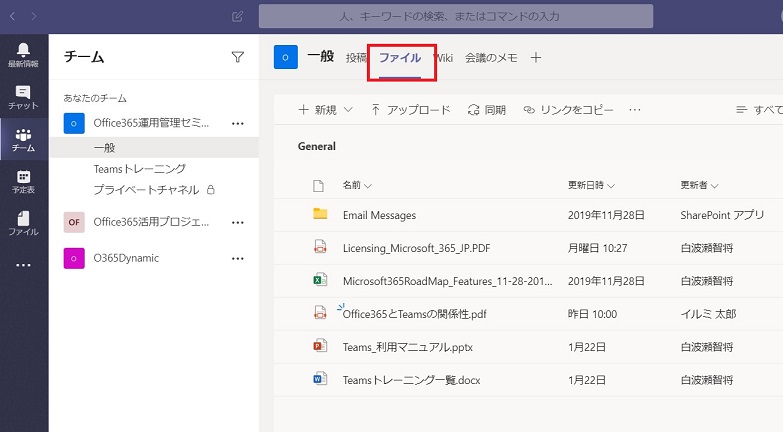Open the Activity bell icon in sidebar
The width and height of the screenshot is (783, 432).
(x=23, y=54)
